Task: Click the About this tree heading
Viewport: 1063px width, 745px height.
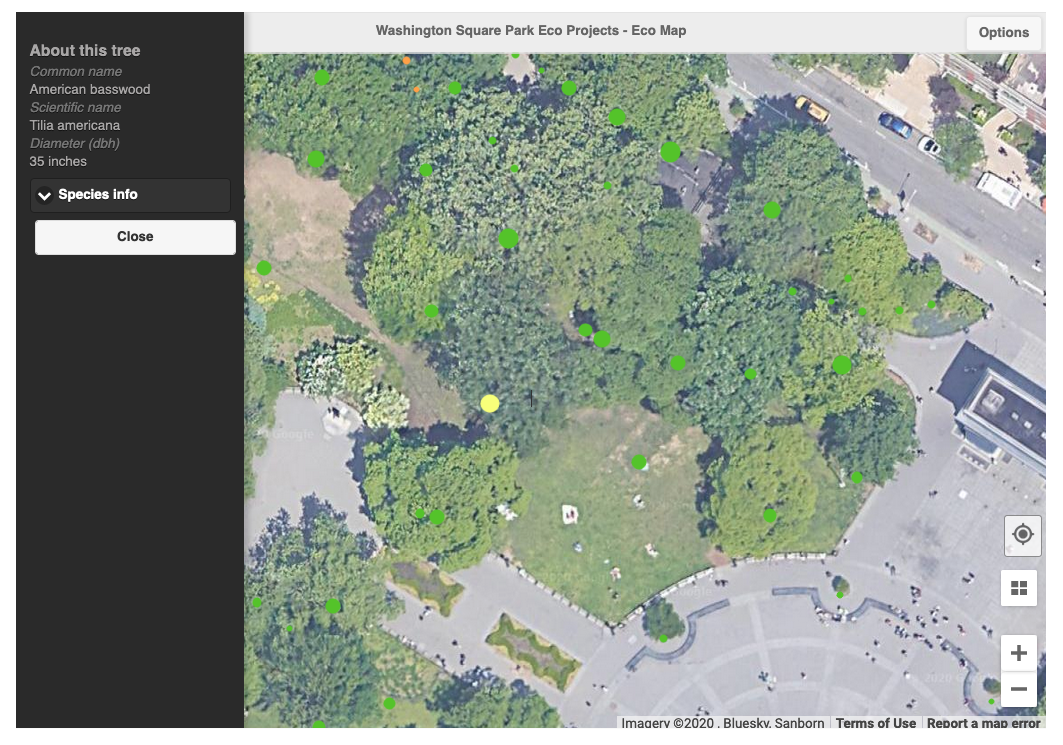Action: 85,51
